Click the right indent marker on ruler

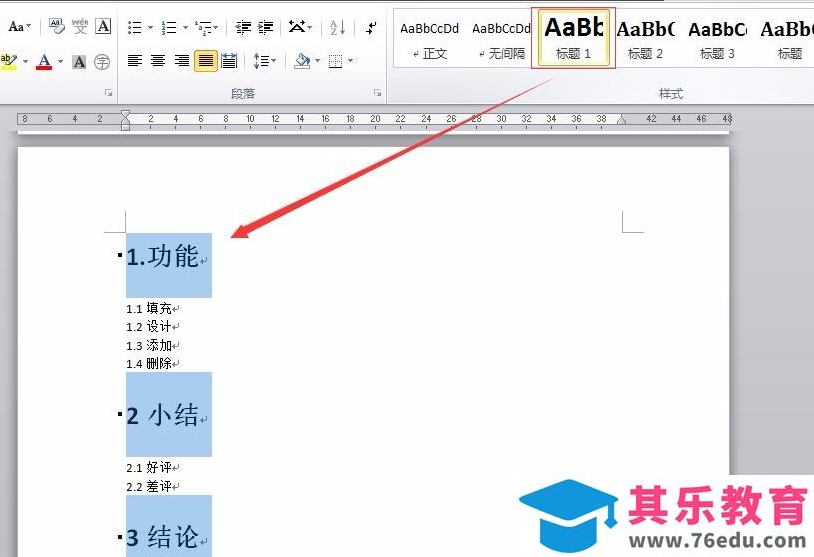[621, 120]
